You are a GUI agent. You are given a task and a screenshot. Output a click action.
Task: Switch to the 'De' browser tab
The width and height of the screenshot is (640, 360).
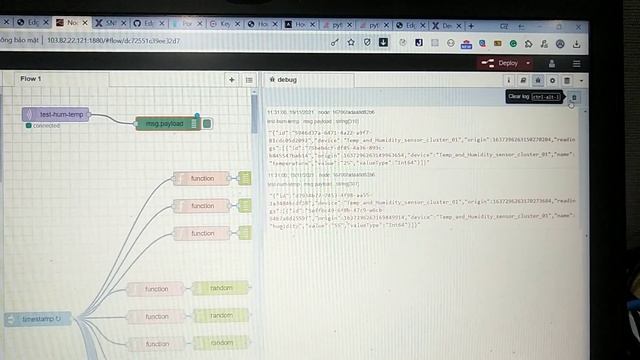(x=446, y=26)
